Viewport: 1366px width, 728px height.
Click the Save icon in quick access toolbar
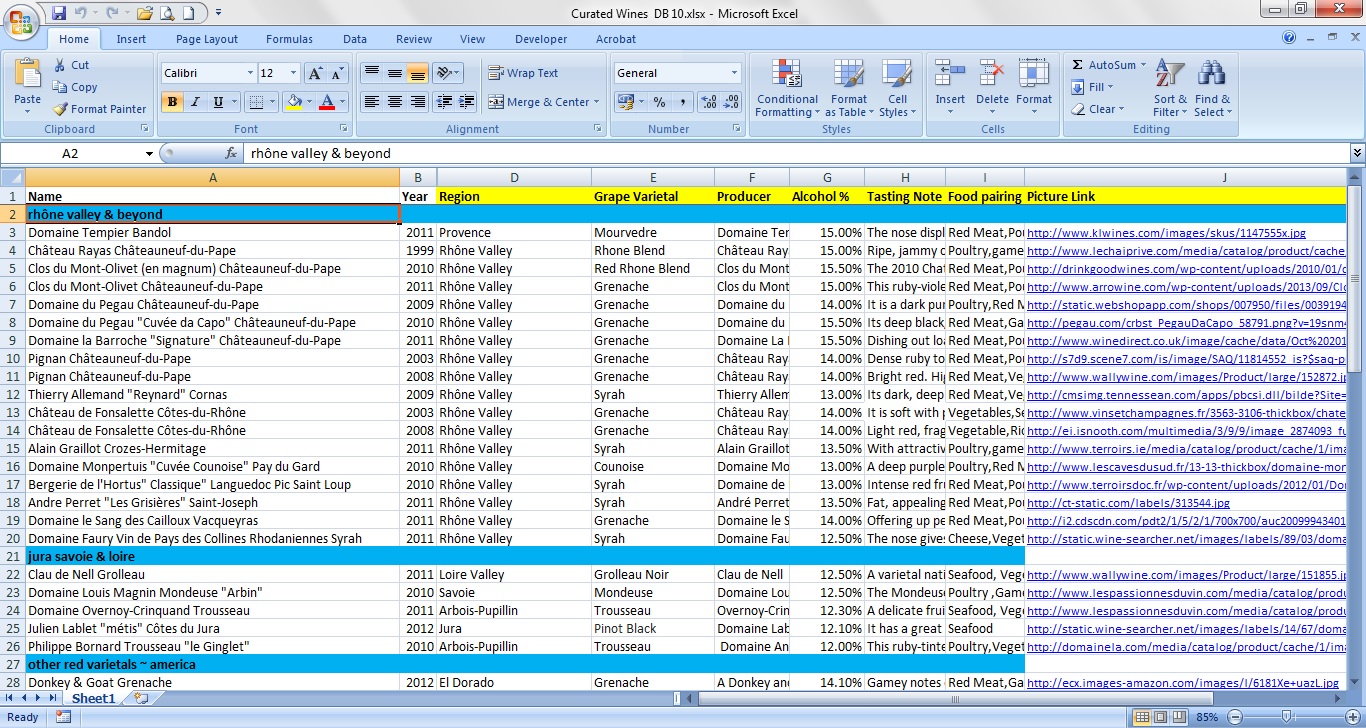click(x=58, y=13)
